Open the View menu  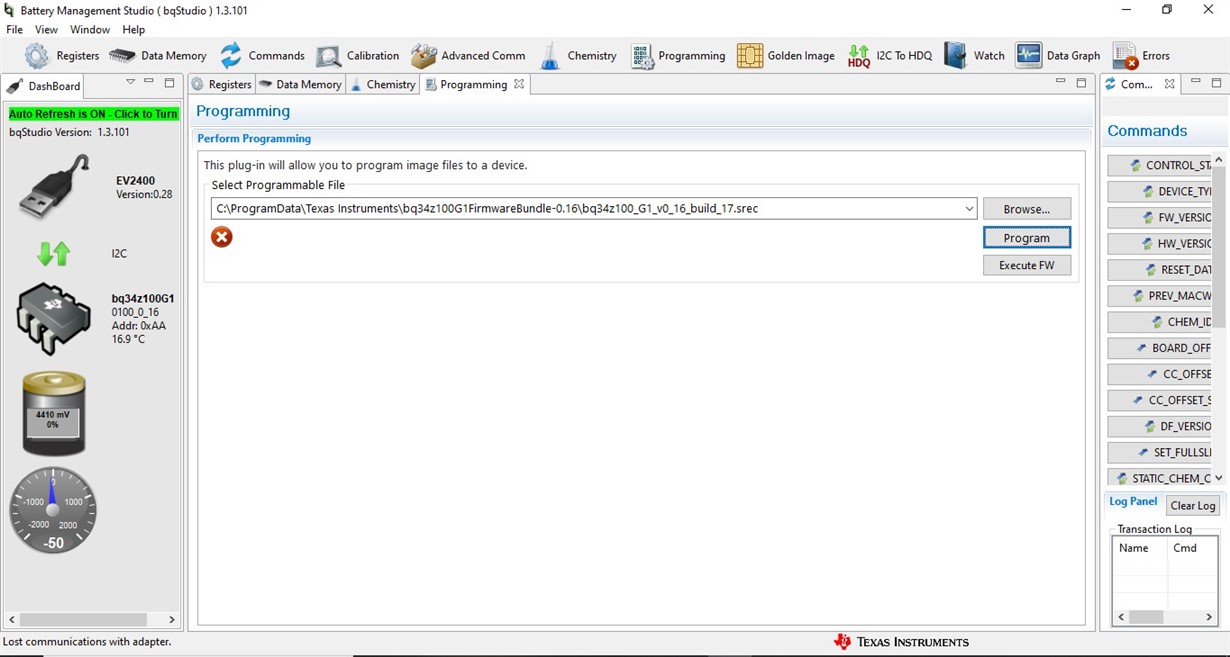[x=46, y=30]
